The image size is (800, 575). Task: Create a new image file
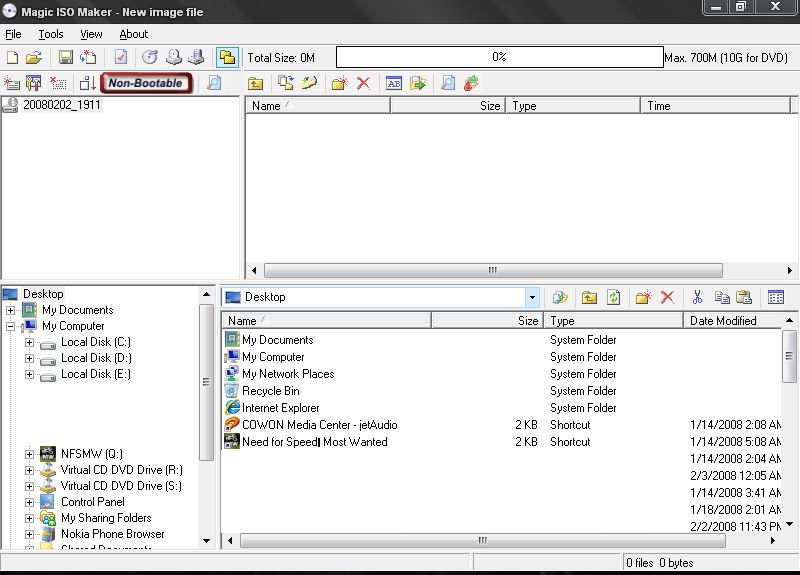[x=12, y=57]
